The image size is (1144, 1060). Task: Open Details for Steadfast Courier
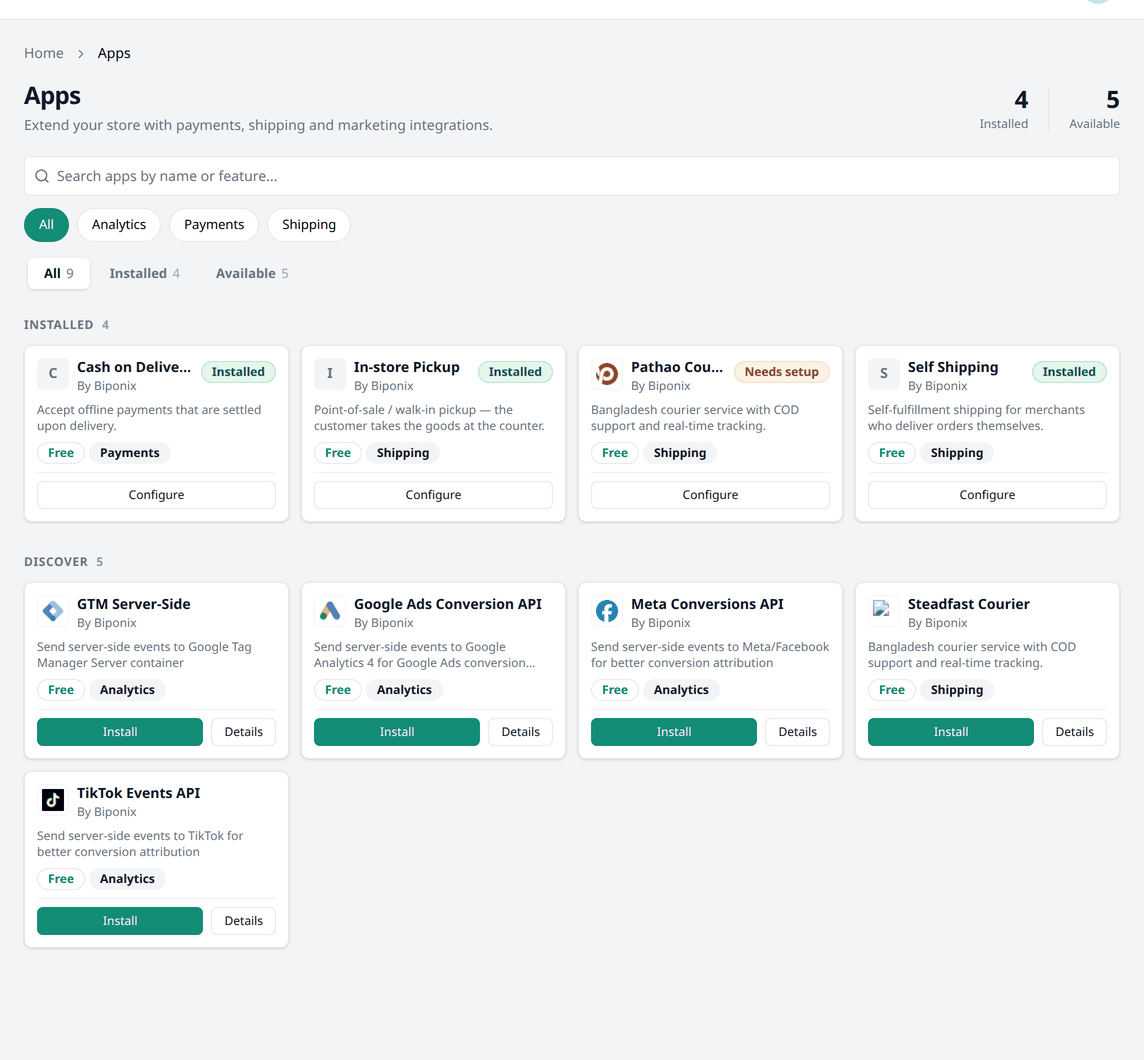[x=1075, y=732]
